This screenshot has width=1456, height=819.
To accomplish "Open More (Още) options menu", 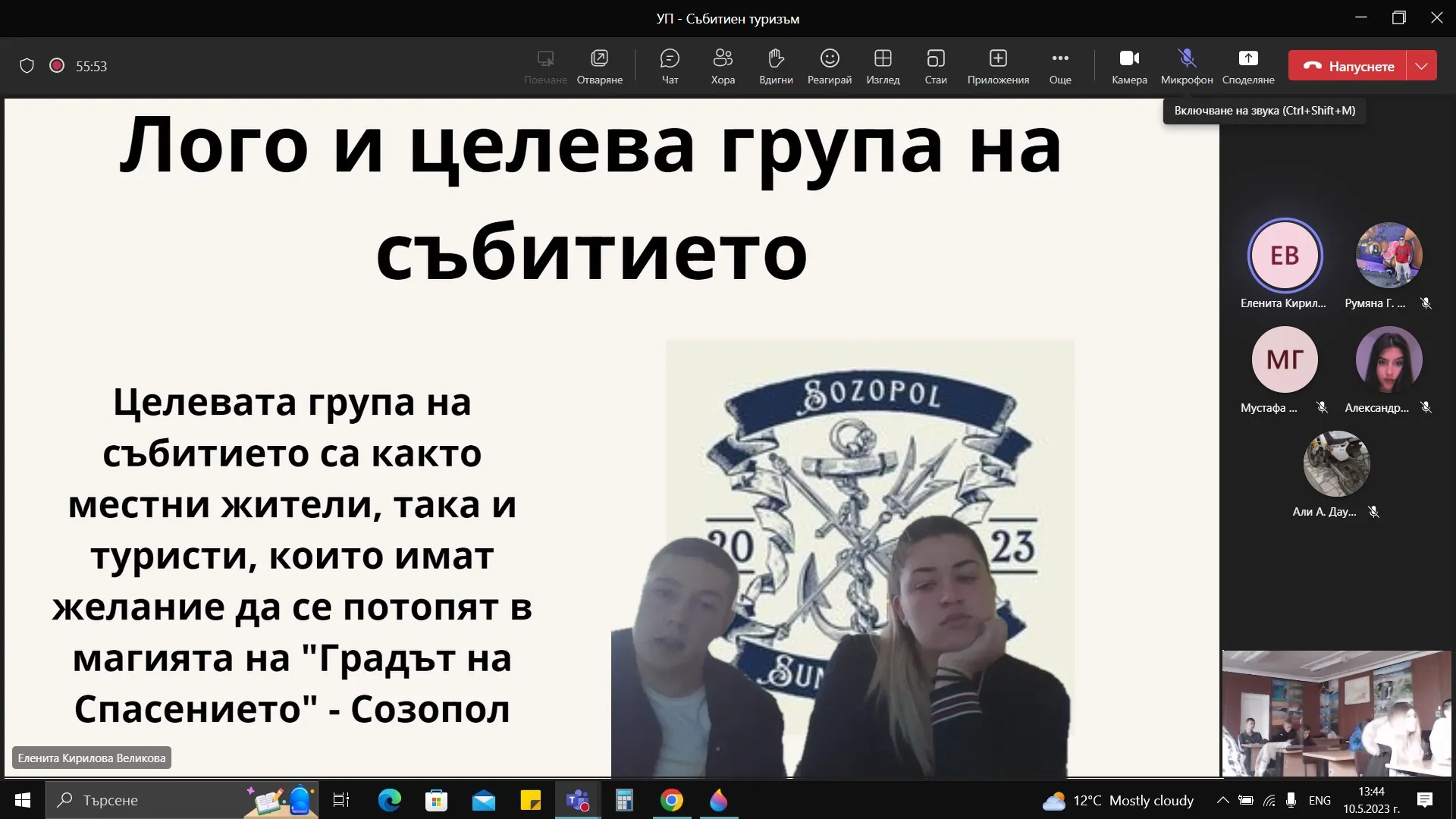I will tap(1060, 67).
